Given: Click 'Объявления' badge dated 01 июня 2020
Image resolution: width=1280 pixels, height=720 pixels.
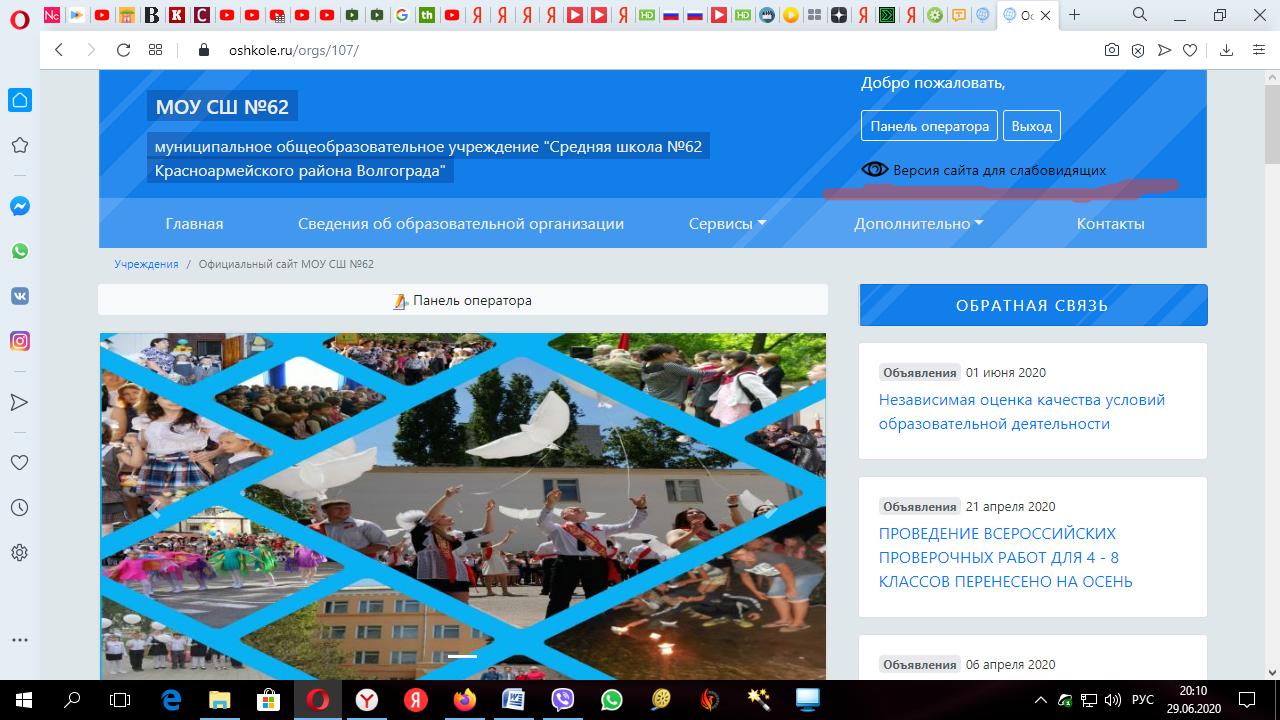Looking at the screenshot, I should point(919,373).
